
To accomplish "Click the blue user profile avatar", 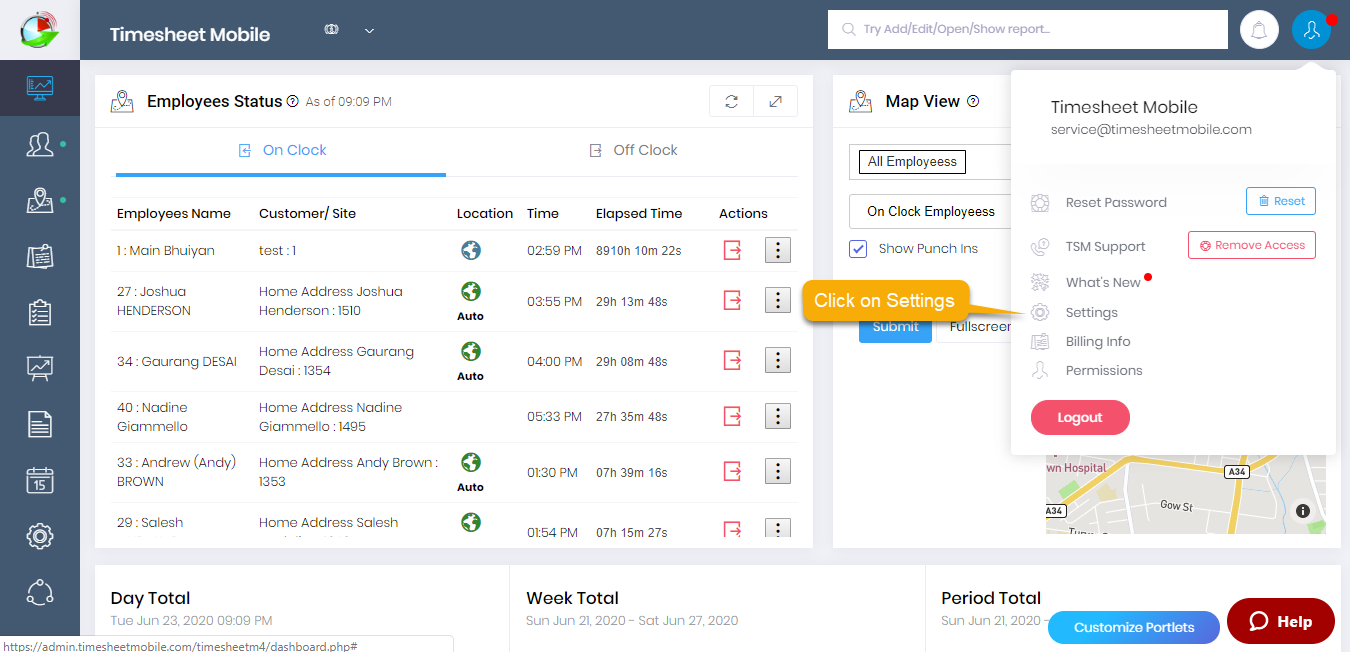I will coord(1311,30).
